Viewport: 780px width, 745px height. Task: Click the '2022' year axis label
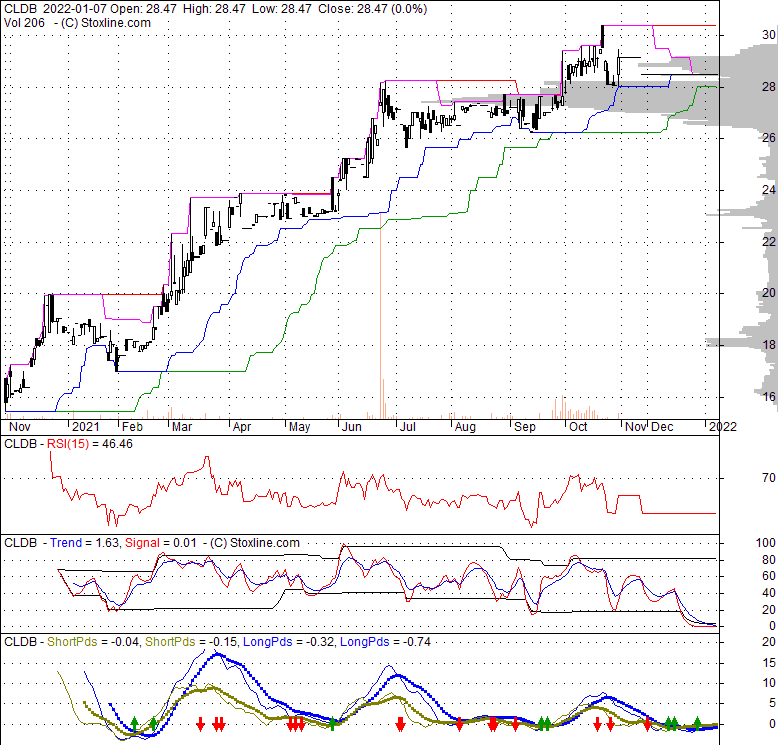point(723,427)
